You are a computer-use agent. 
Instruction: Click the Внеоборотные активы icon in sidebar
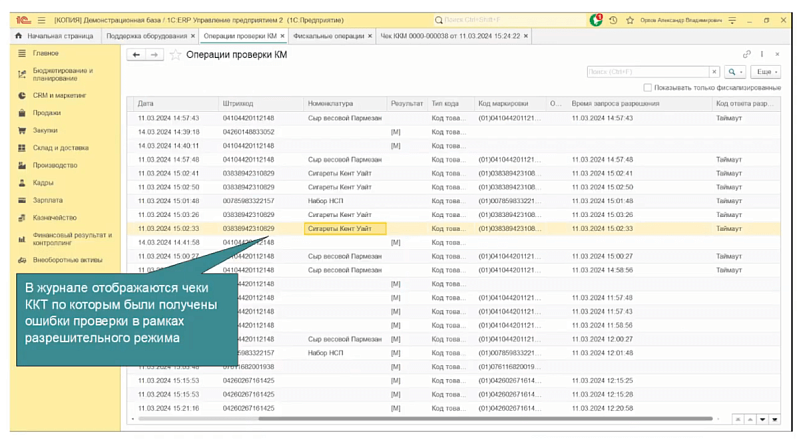22,260
